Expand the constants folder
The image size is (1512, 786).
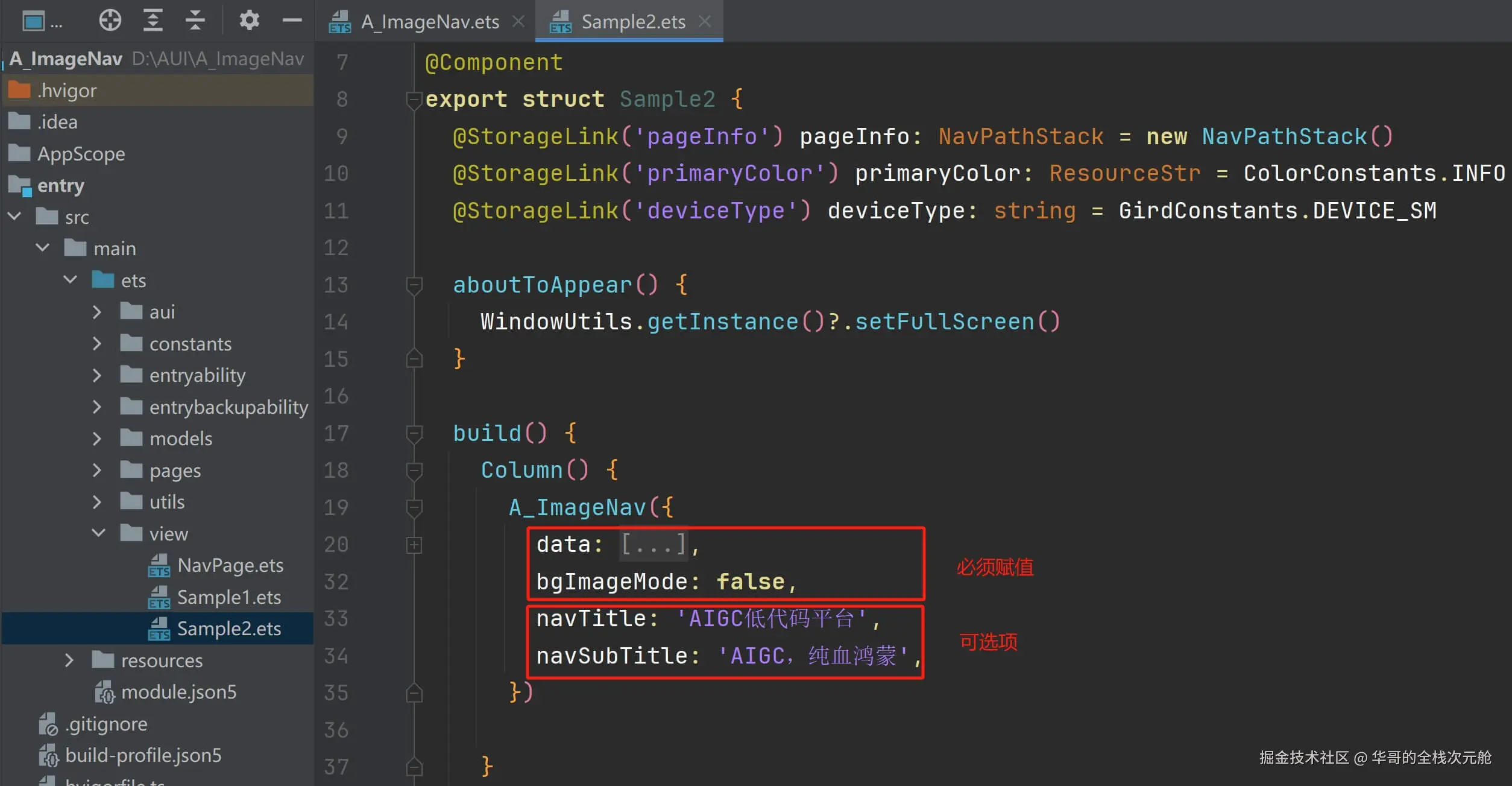tap(96, 344)
